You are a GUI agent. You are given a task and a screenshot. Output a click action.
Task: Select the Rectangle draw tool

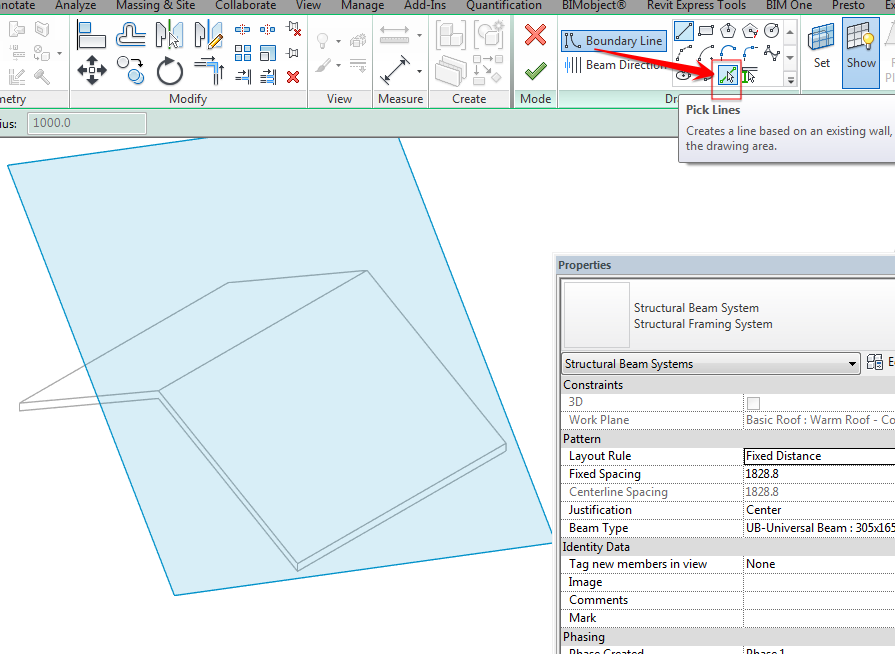pyautogui.click(x=706, y=31)
